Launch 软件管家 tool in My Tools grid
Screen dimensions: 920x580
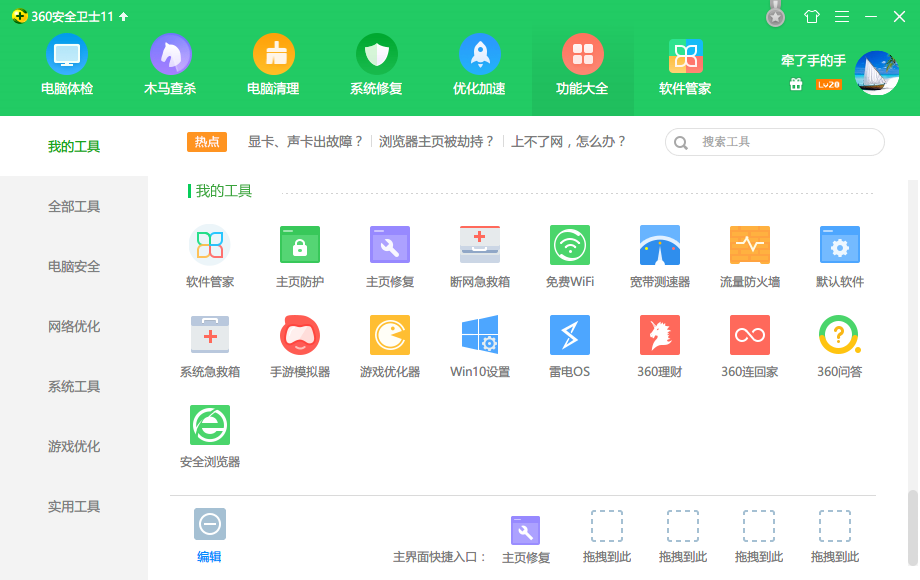click(210, 256)
